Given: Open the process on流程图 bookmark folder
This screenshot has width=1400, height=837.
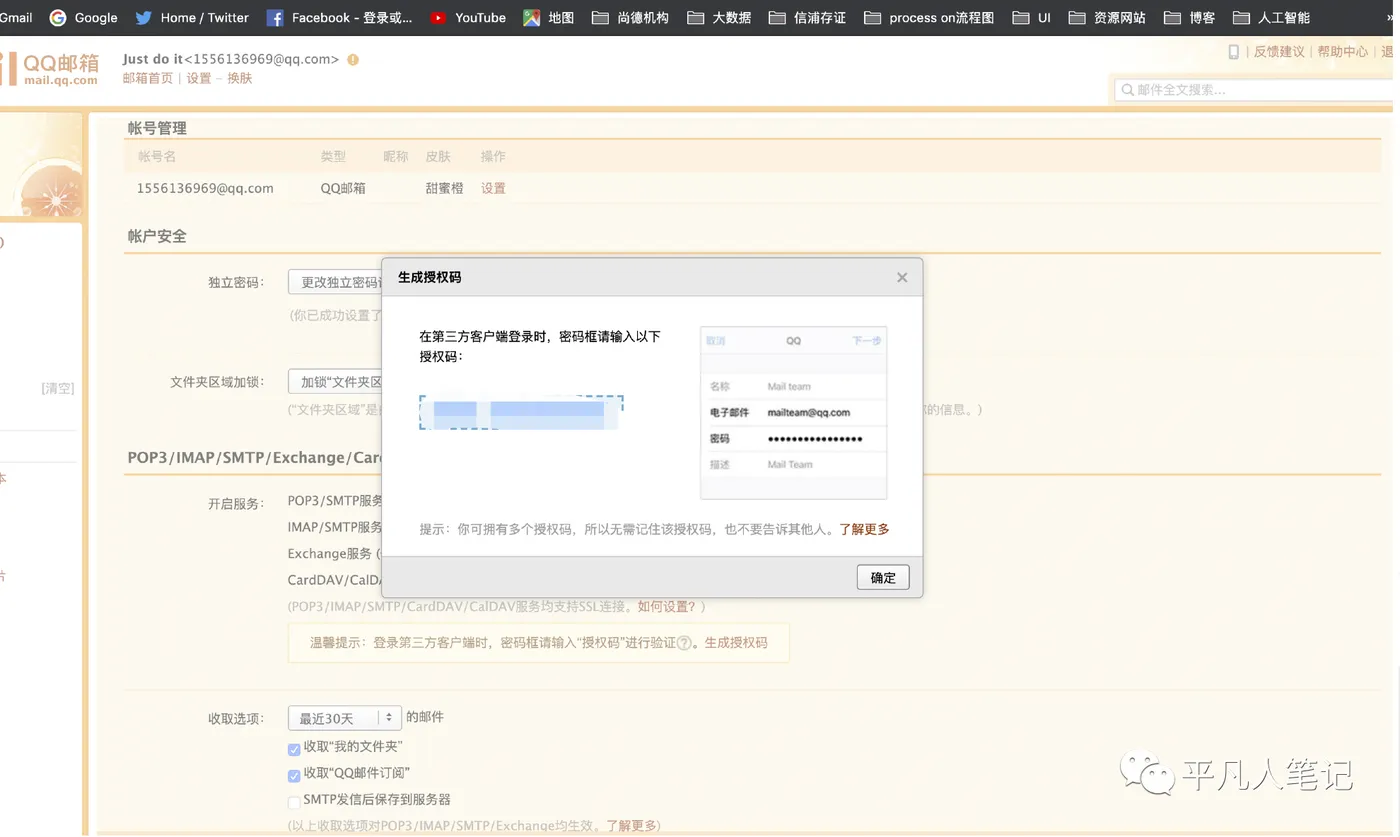Looking at the screenshot, I should pyautogui.click(x=929, y=17).
